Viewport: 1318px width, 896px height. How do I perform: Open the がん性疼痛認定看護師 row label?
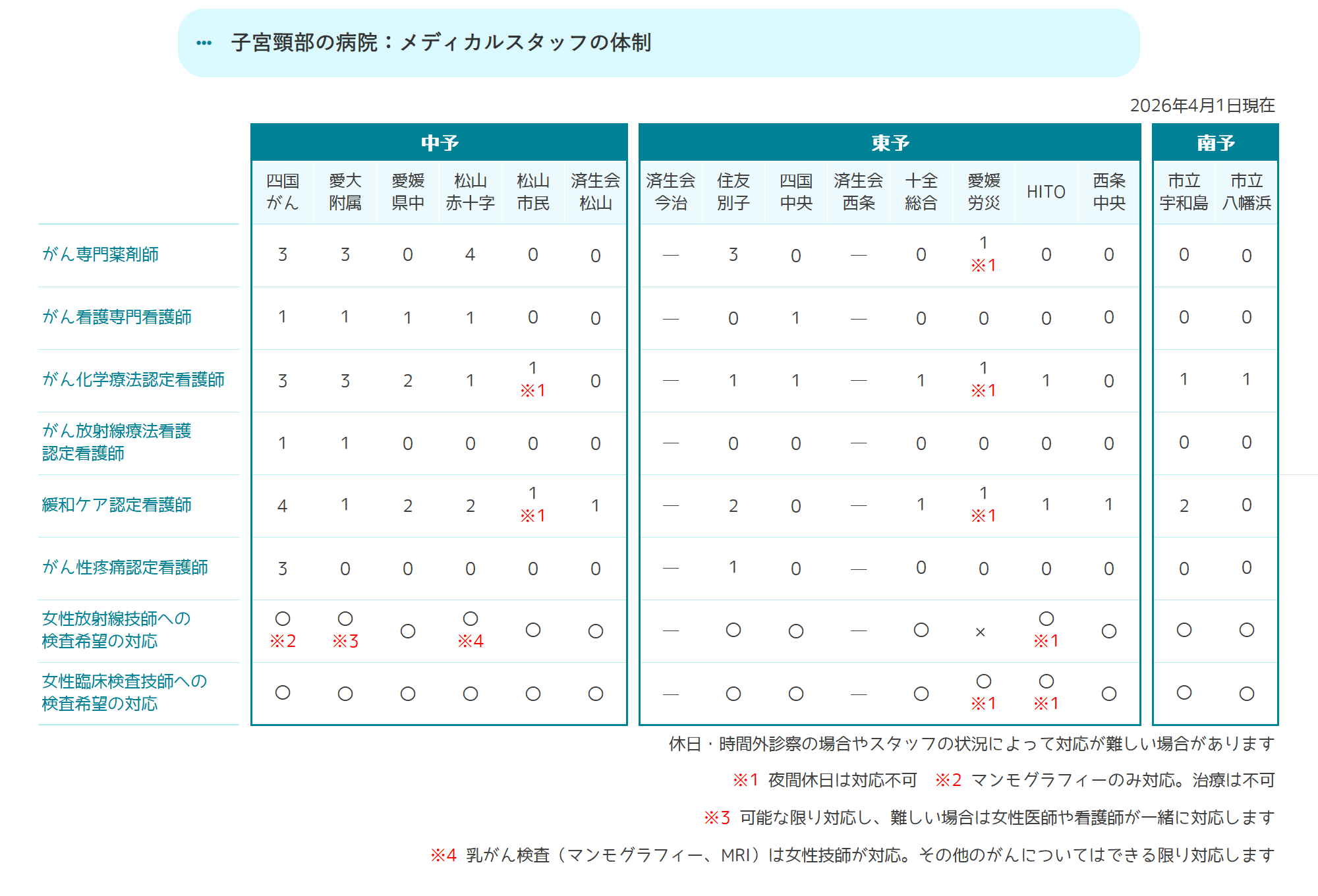pyautogui.click(x=125, y=567)
